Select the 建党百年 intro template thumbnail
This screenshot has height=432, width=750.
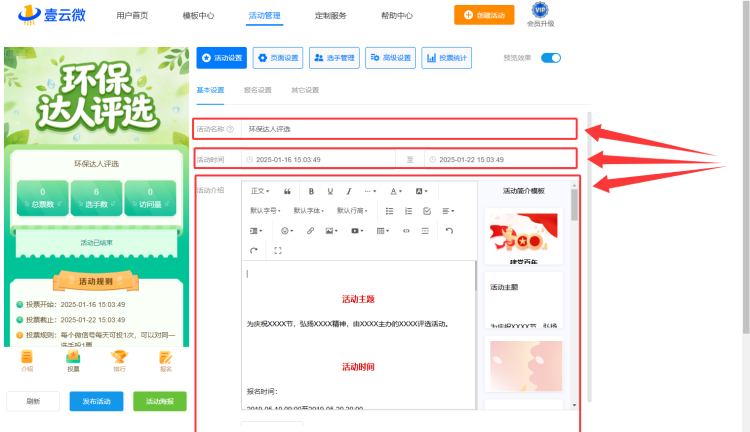(x=524, y=236)
